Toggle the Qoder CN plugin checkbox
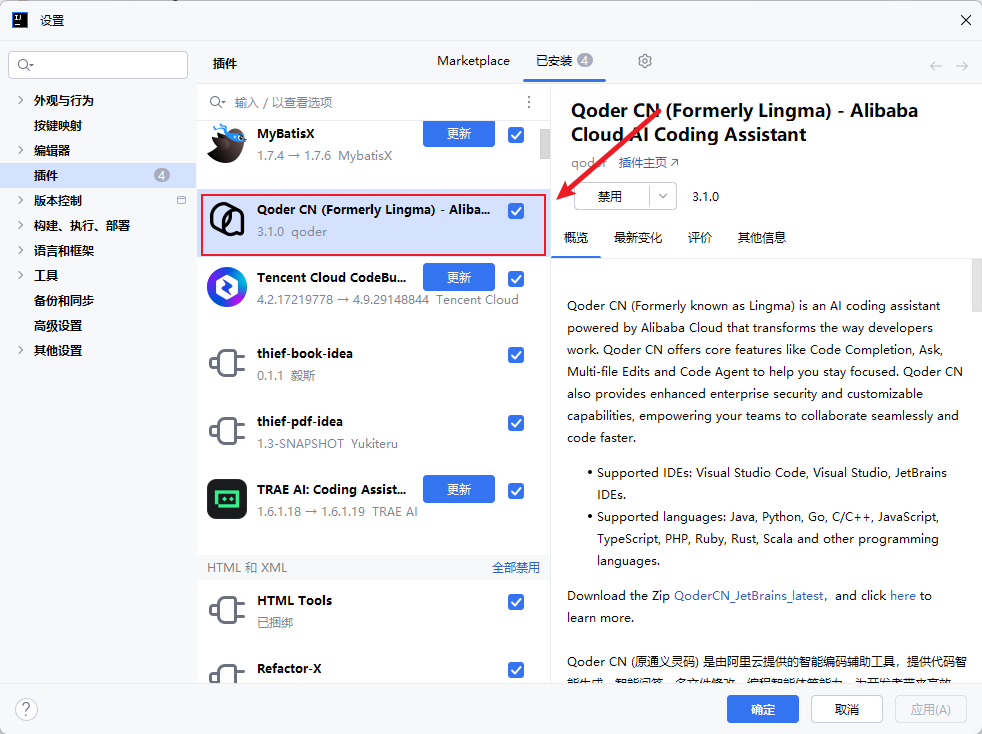This screenshot has height=734, width=982. pos(516,211)
